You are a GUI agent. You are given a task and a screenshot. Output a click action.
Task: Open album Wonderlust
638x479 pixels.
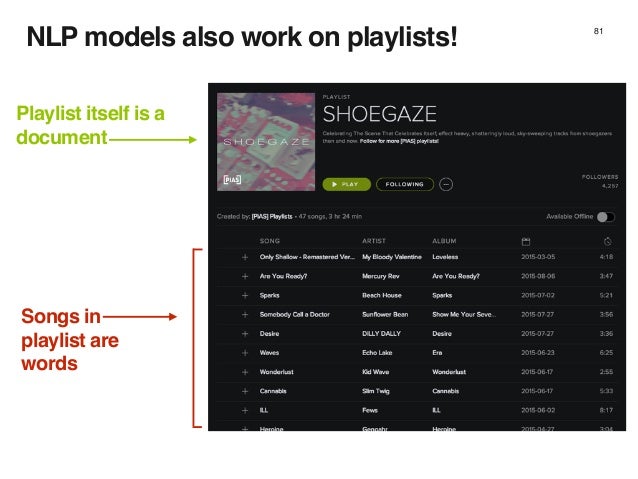pyautogui.click(x=449, y=372)
